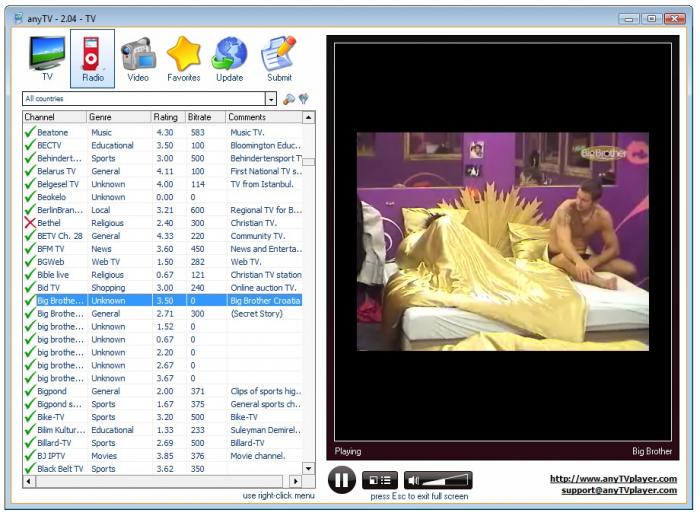This screenshot has width=700, height=516.
Task: Click the 'Movie channel.' comment
Action: coord(258,456)
